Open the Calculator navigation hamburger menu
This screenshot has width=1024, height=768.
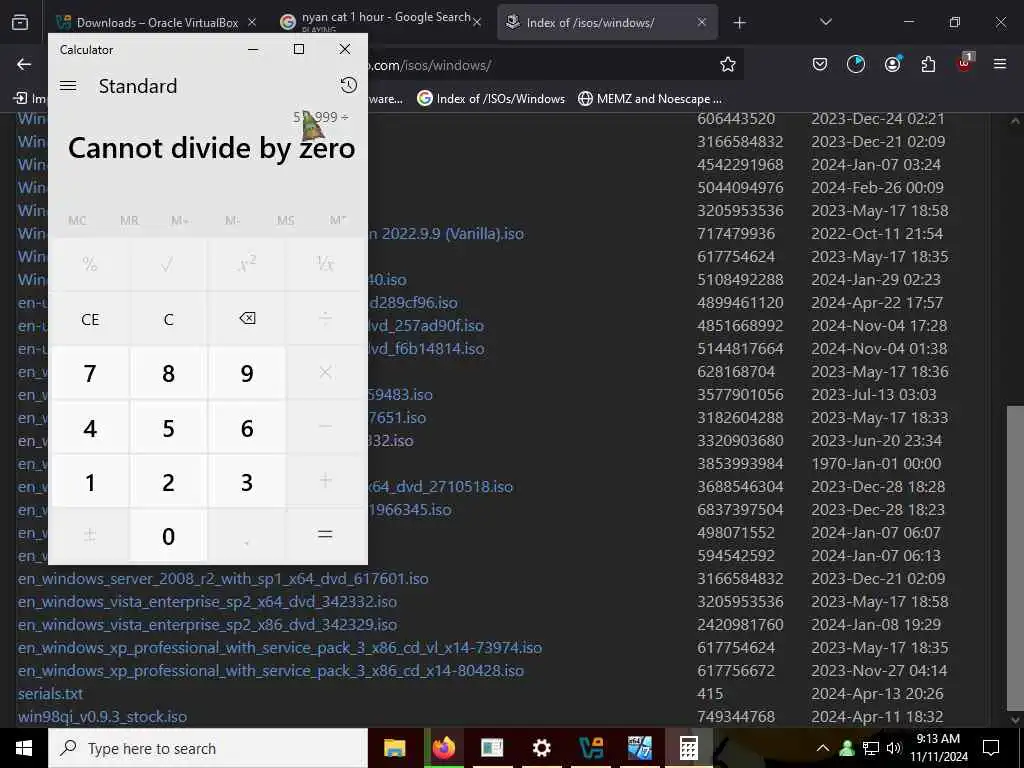(68, 86)
